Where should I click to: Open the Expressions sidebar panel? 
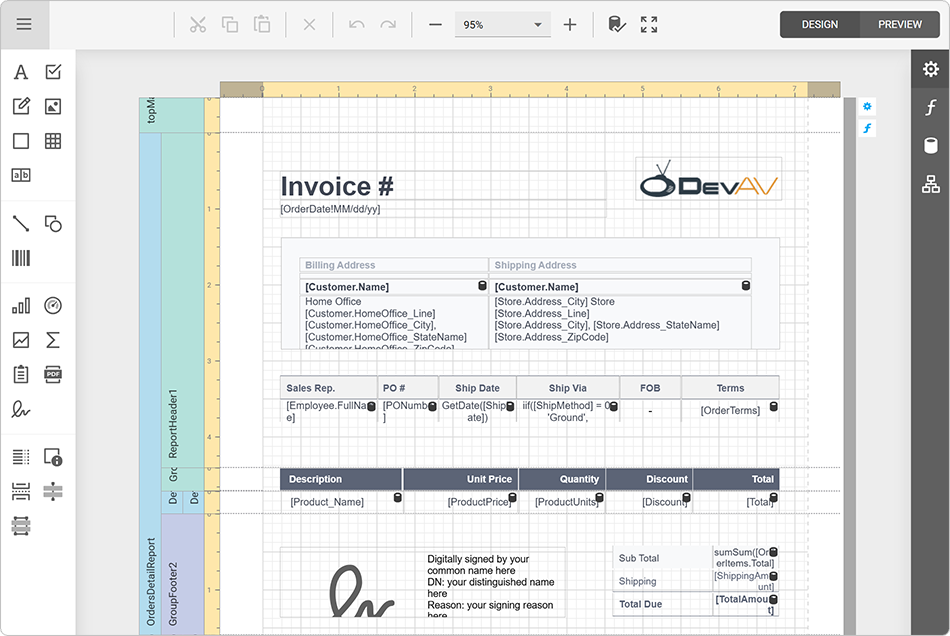coord(931,107)
